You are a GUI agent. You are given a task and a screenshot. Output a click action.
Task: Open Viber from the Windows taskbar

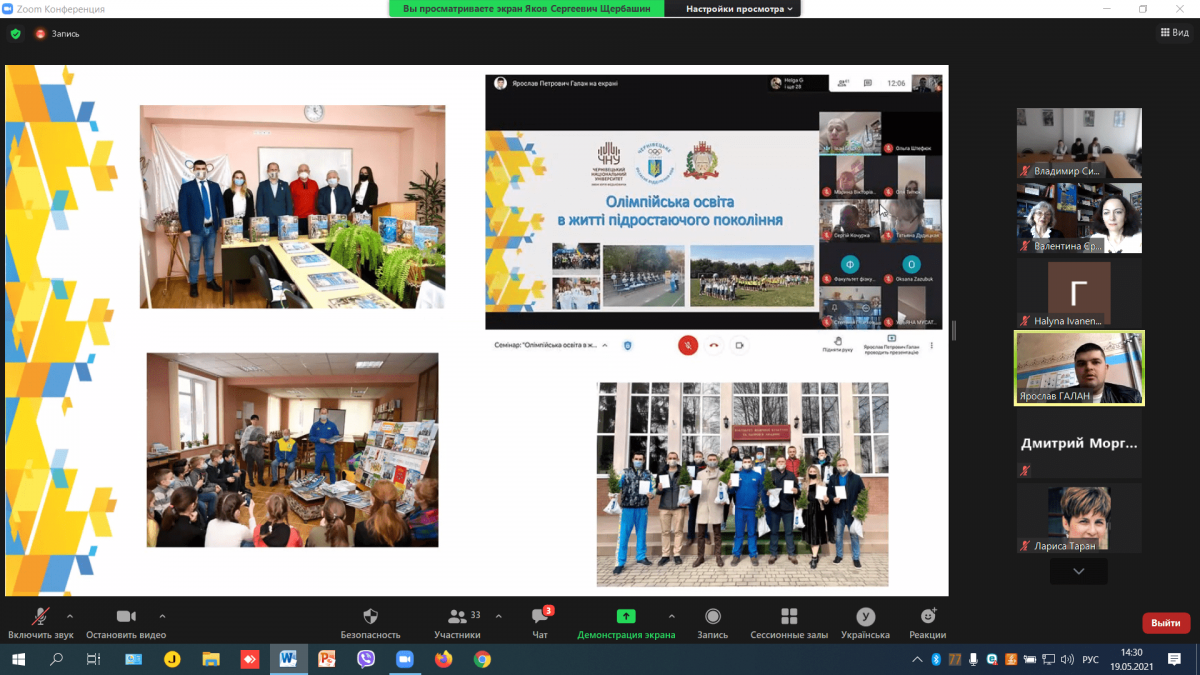click(365, 660)
